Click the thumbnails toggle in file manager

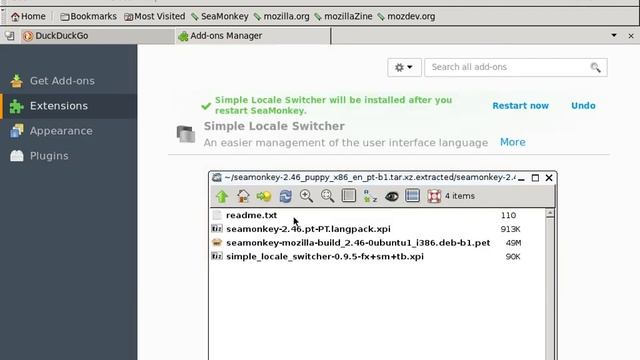click(413, 196)
